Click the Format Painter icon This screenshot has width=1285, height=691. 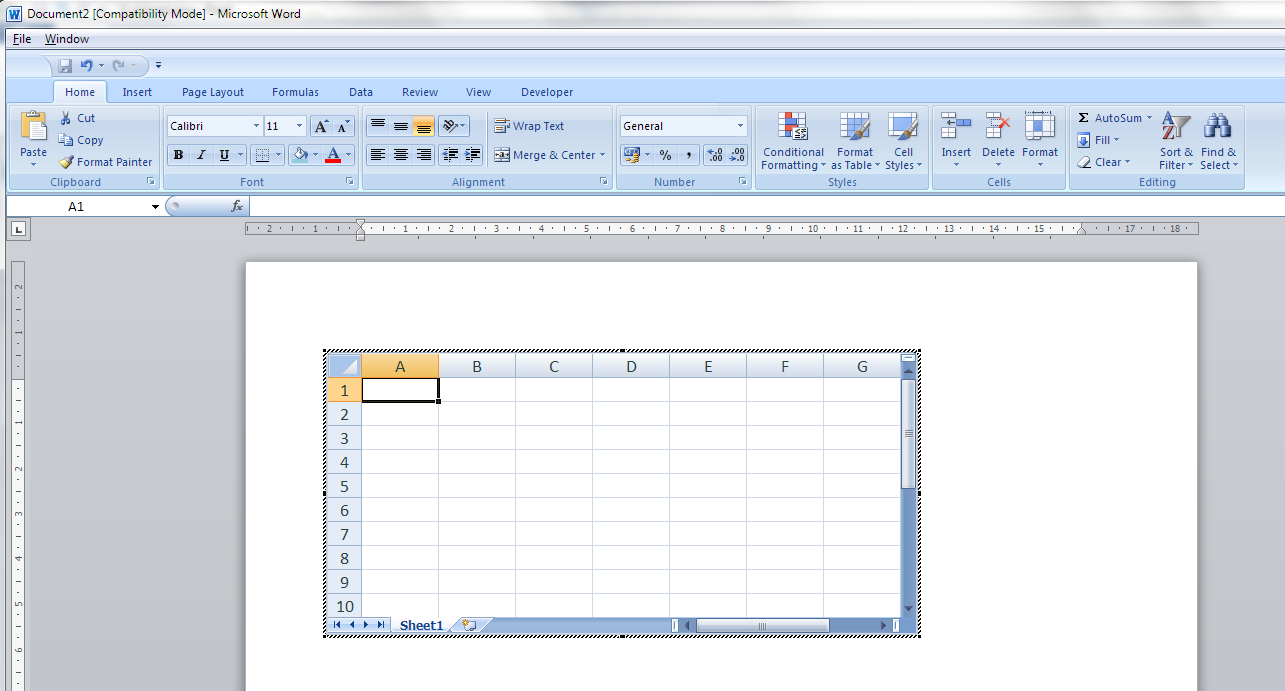[x=67, y=162]
